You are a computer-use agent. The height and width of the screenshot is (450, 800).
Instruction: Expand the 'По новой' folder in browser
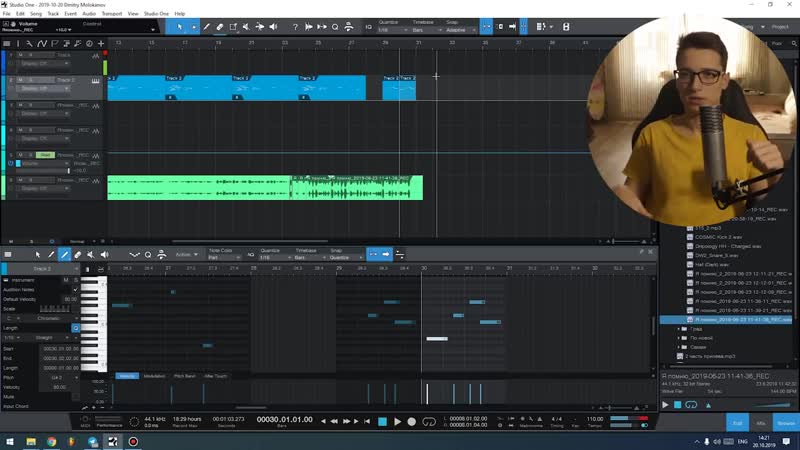tap(679, 338)
